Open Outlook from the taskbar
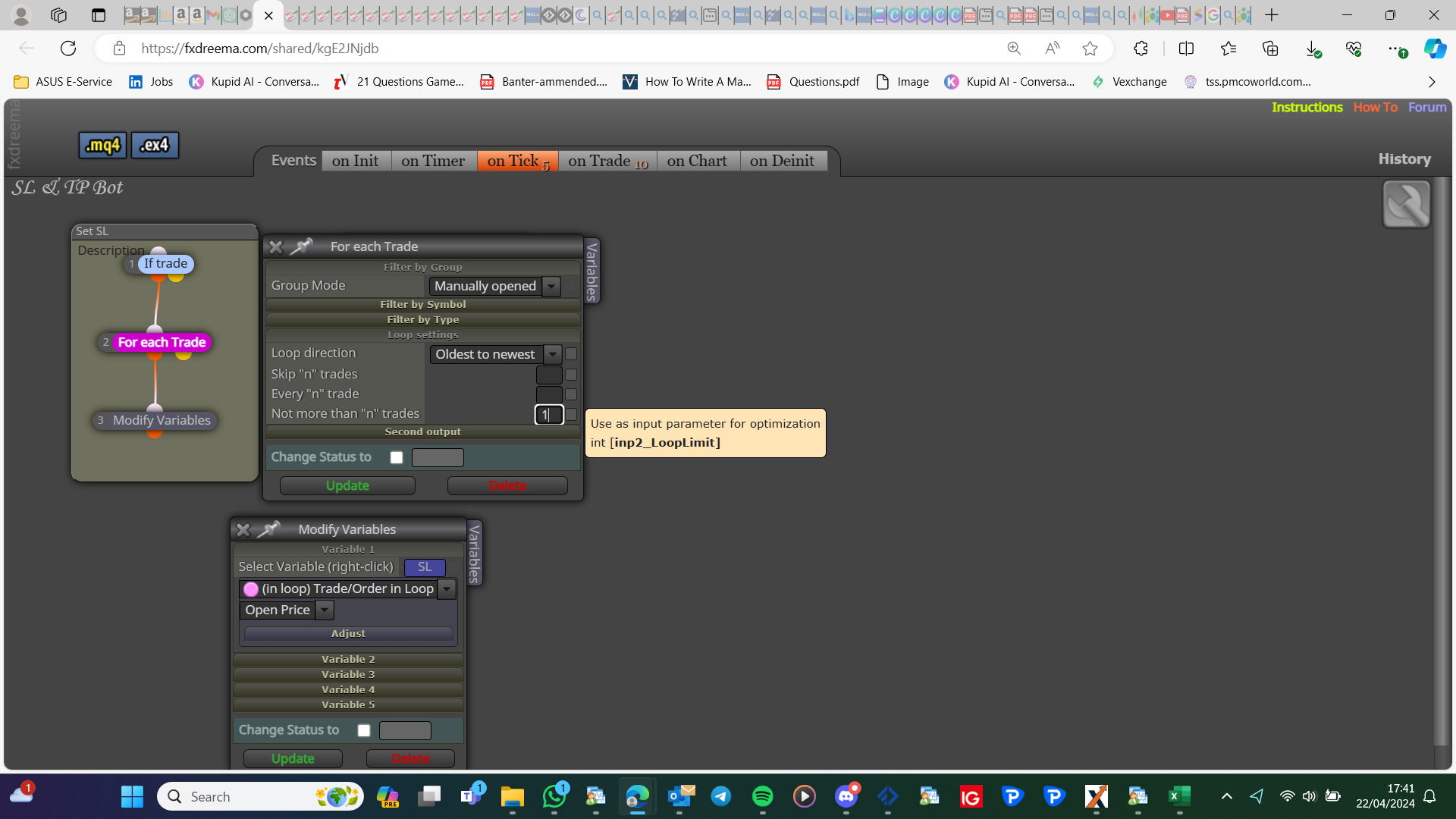Screen dimensions: 1456x819 pyautogui.click(x=681, y=796)
